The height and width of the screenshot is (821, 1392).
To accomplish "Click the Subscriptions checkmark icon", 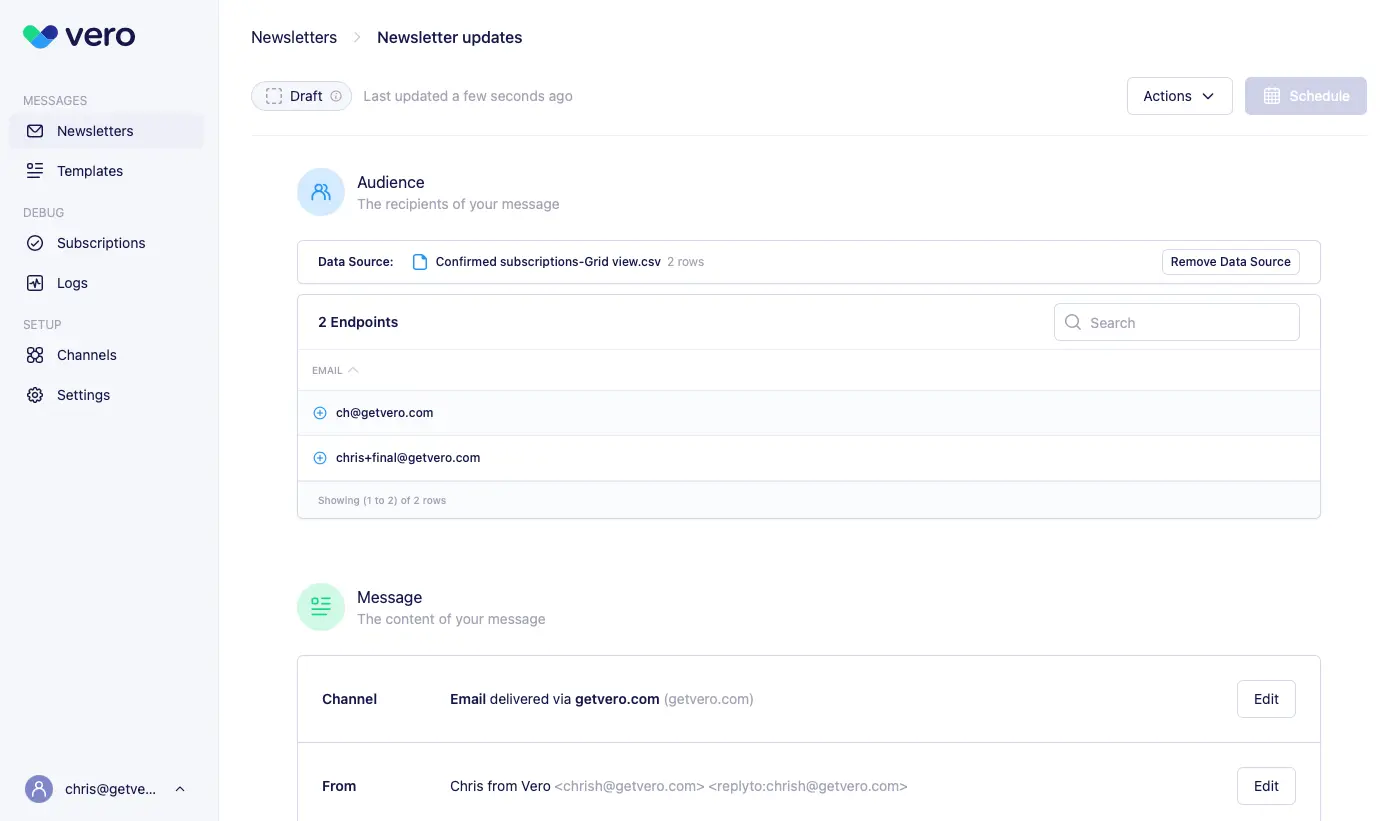I will [x=35, y=243].
